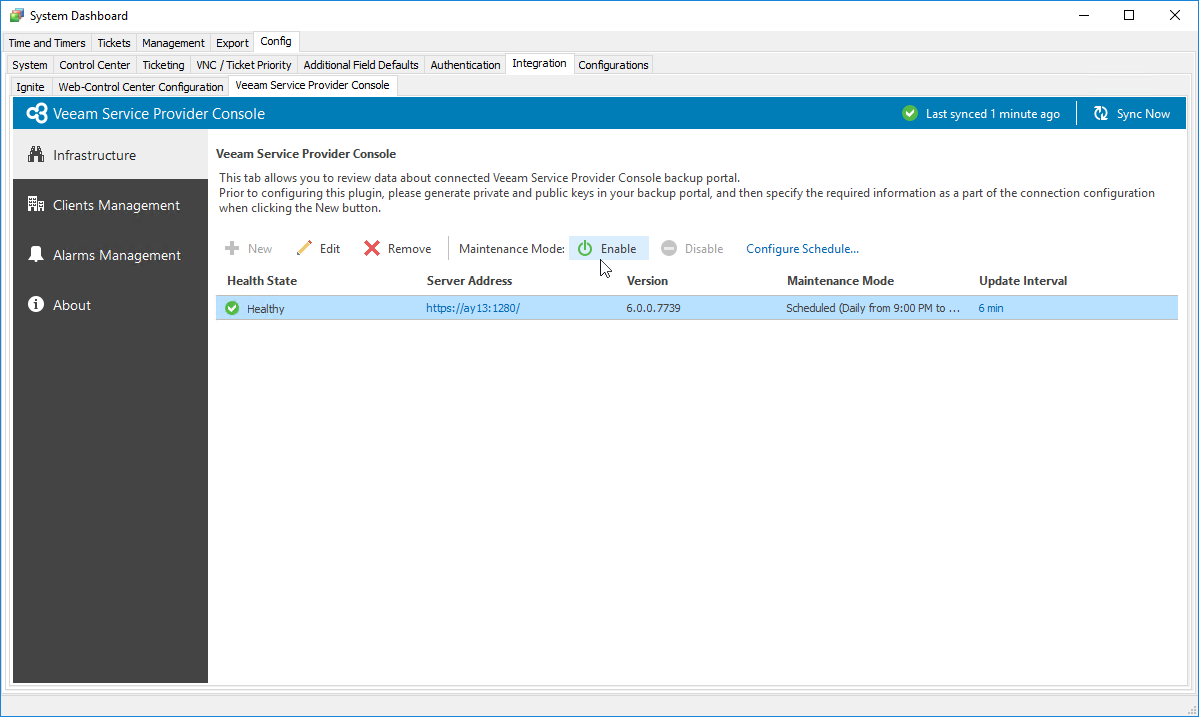Screen dimensions: 1199x717
Task: Click the green sync status checkmark icon
Action: (909, 113)
